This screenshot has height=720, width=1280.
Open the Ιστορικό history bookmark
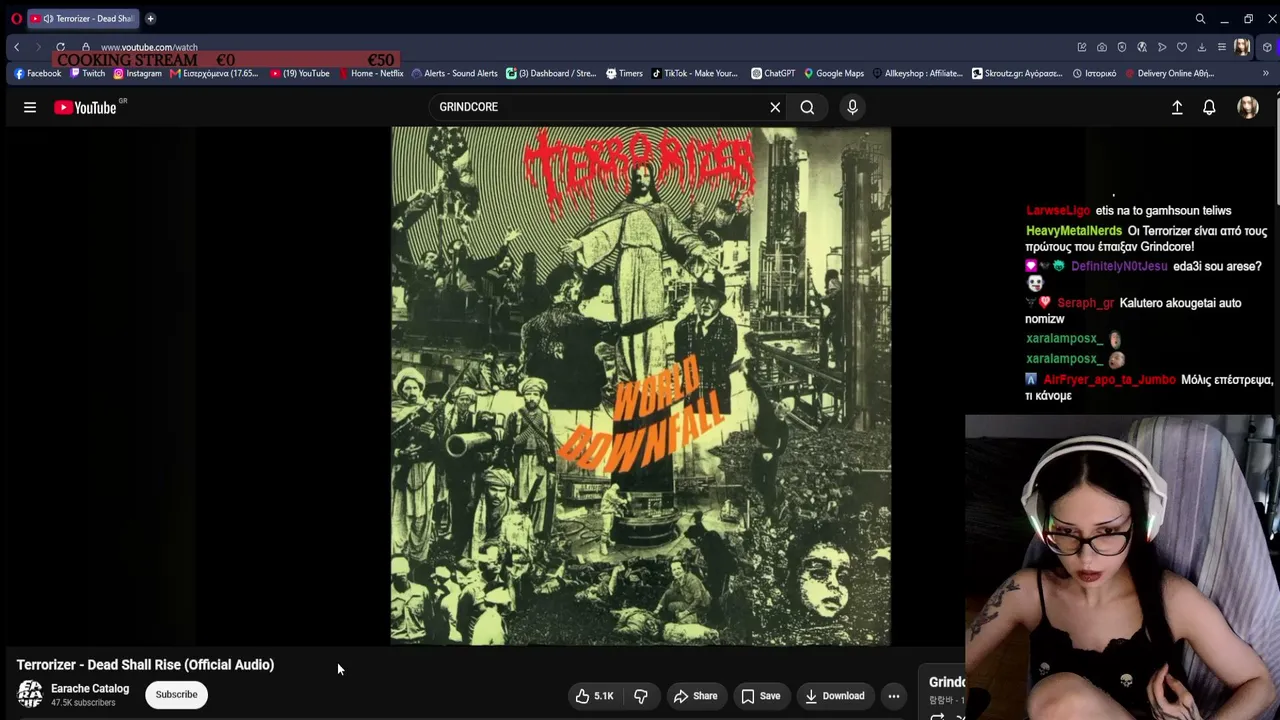[x=1094, y=73]
